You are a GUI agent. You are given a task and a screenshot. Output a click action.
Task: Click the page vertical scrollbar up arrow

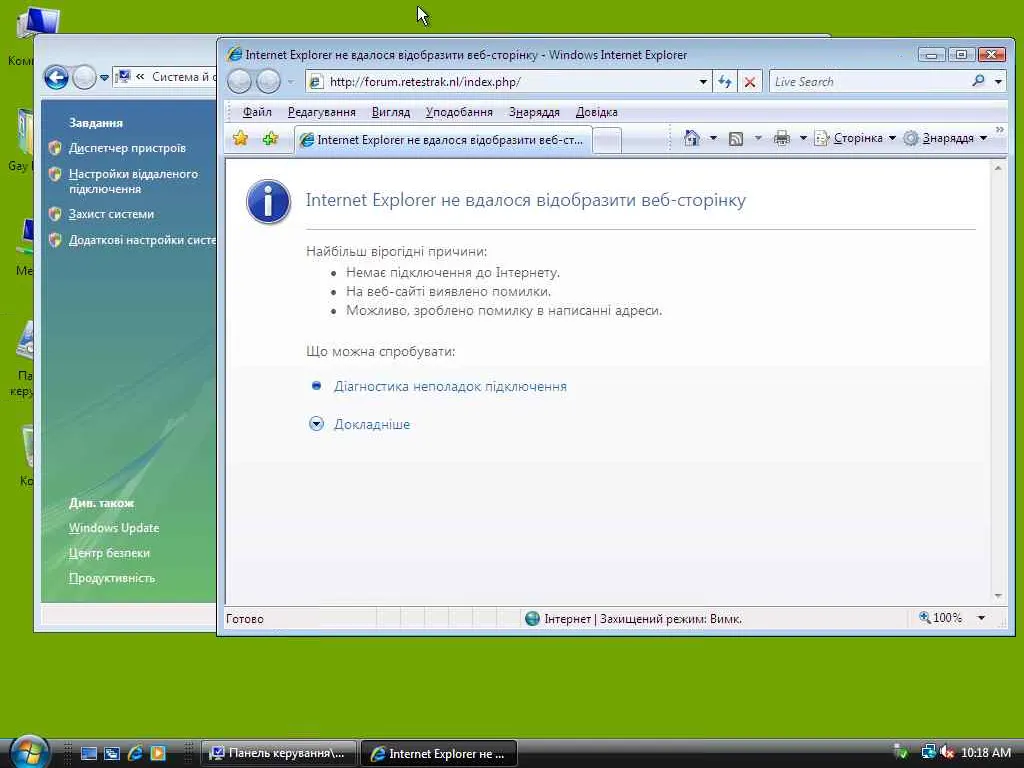point(998,168)
